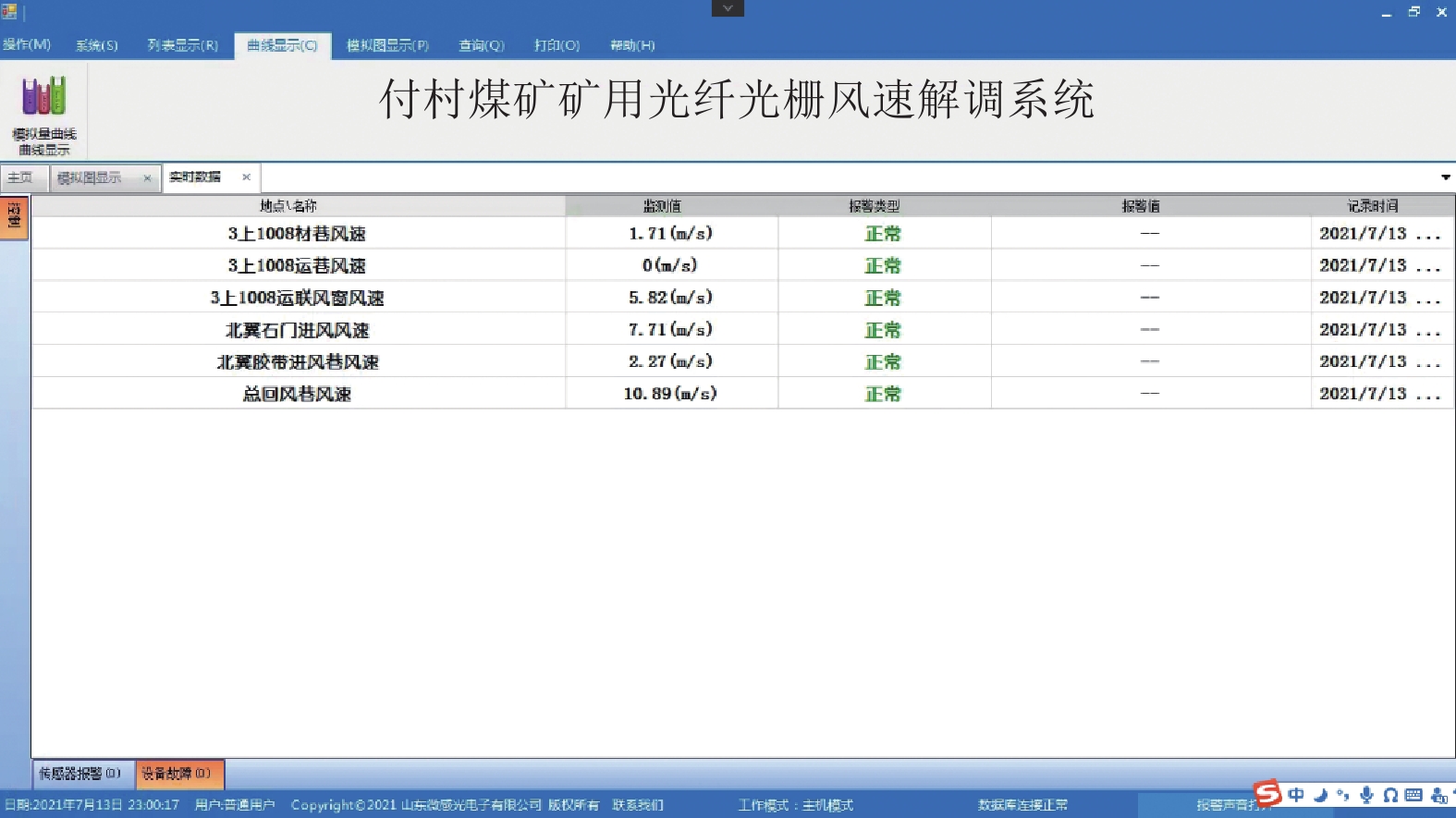The image size is (1456, 818).
Task: Expand the orange side panel on the left
Action: click(14, 218)
